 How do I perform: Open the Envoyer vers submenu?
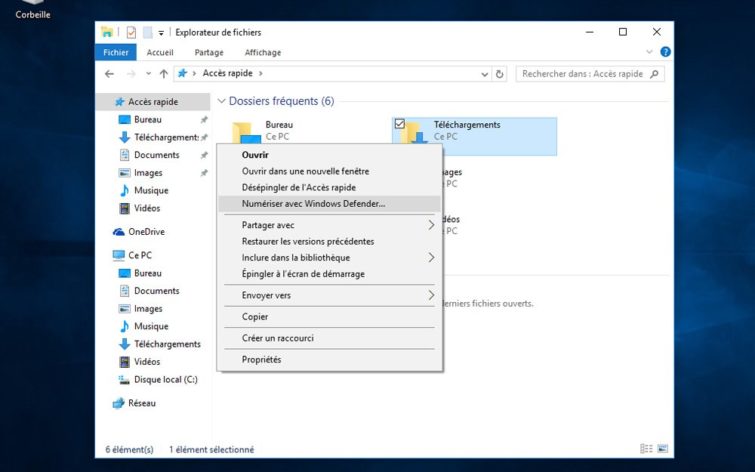329,295
